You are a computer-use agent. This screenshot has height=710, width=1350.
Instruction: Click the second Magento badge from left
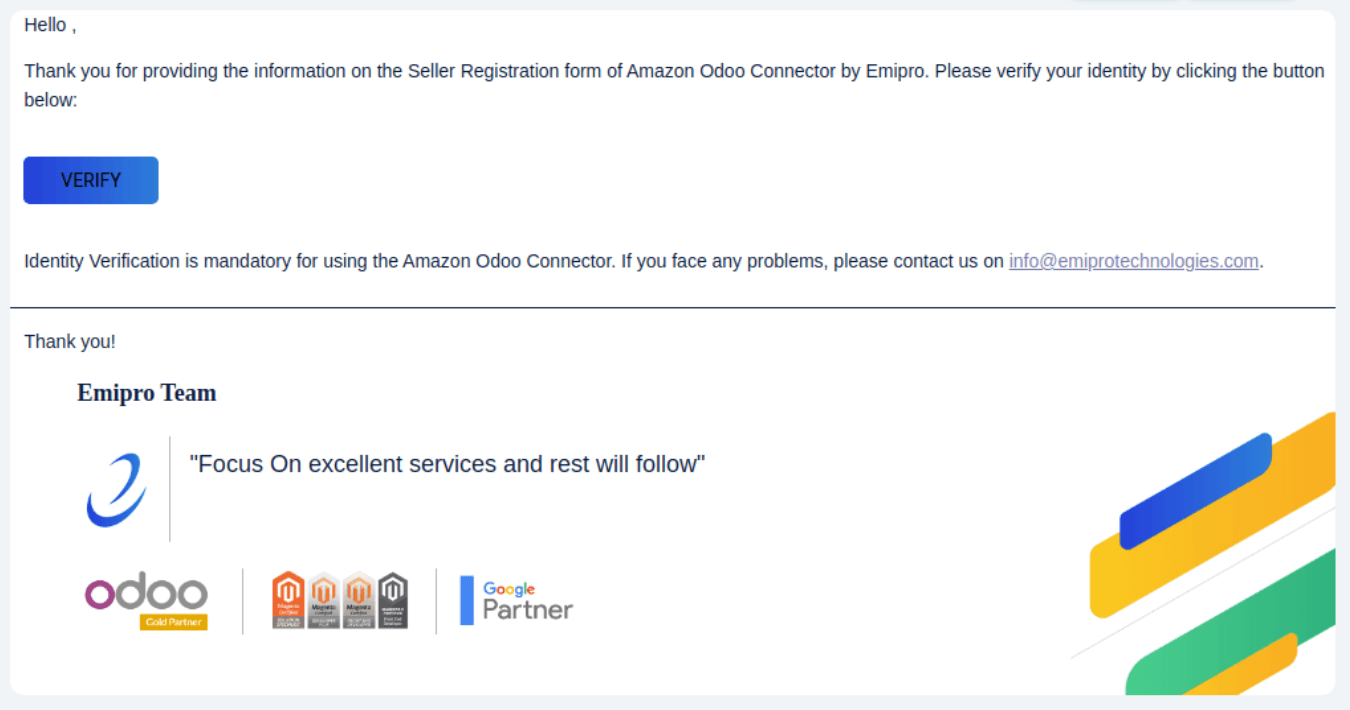[323, 600]
